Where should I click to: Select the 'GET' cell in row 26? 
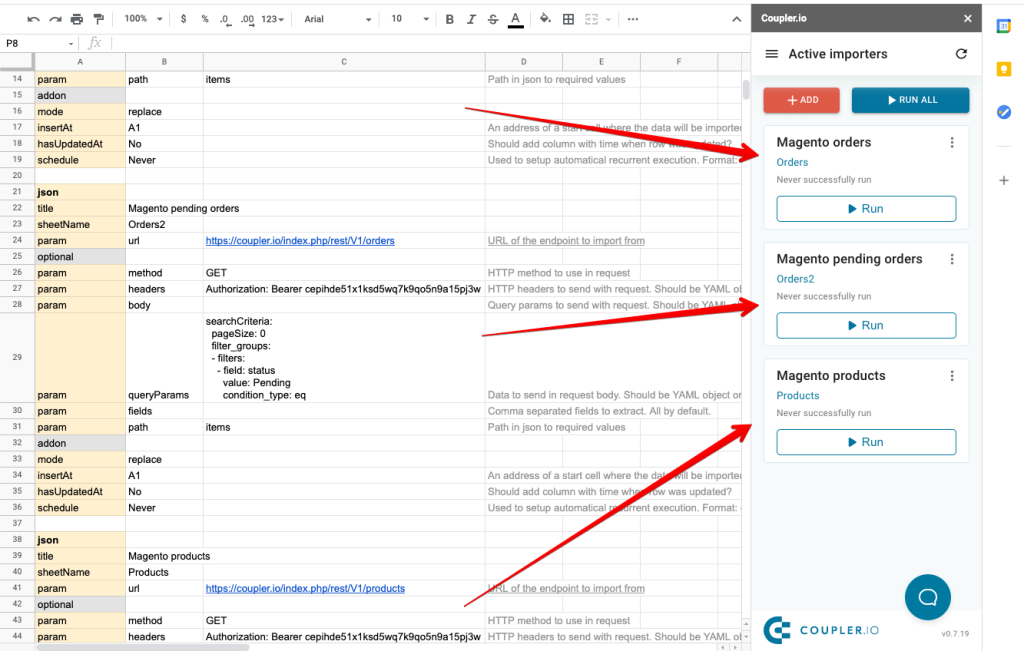click(344, 273)
